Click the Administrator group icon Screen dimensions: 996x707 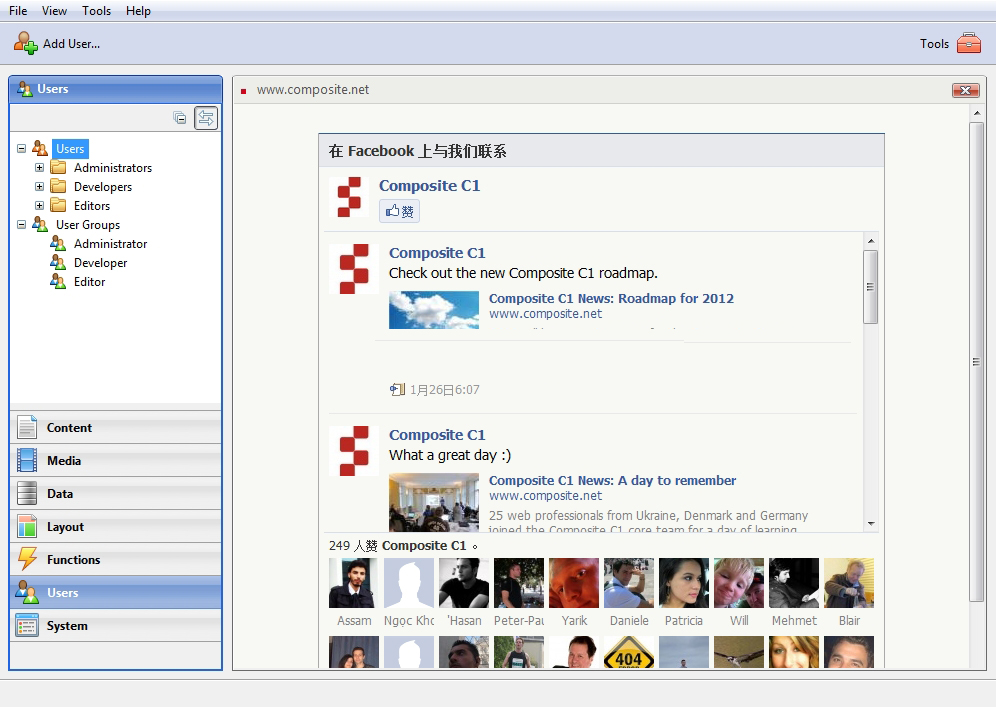point(58,244)
